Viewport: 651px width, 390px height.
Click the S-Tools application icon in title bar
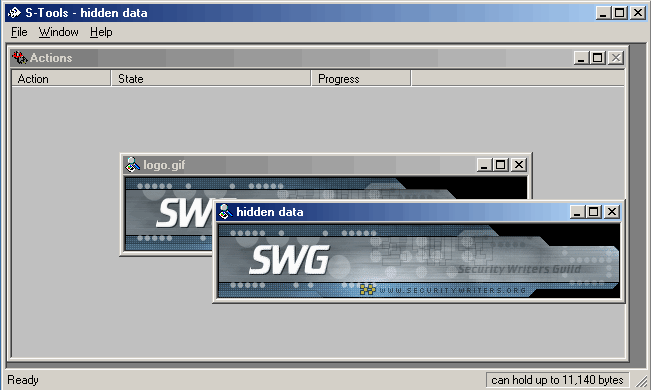[15, 13]
